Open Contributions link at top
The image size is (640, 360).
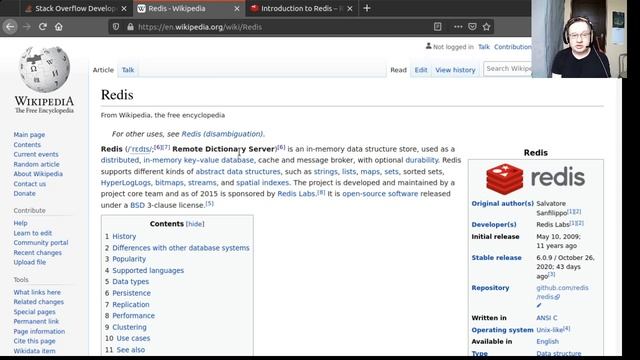[x=513, y=47]
